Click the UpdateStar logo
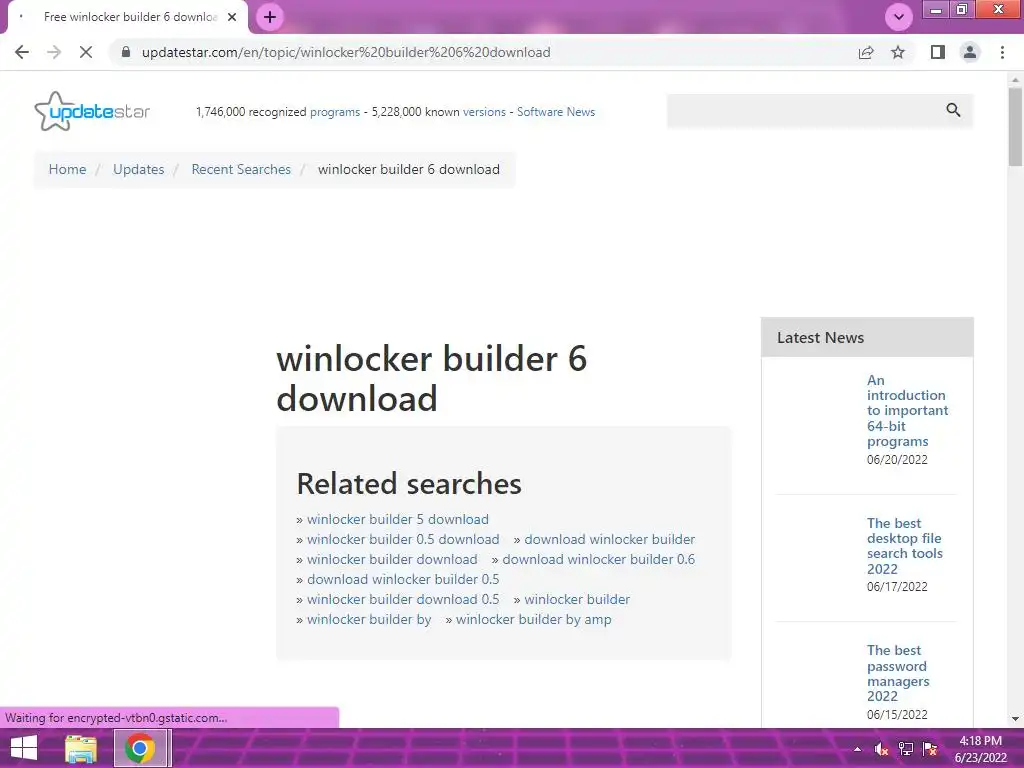The height and width of the screenshot is (768, 1024). [92, 112]
